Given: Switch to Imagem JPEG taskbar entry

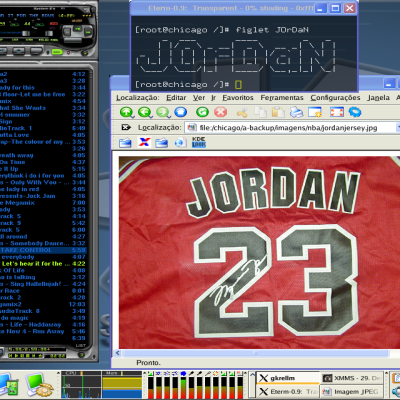Looking at the screenshot, I should pos(354,391).
